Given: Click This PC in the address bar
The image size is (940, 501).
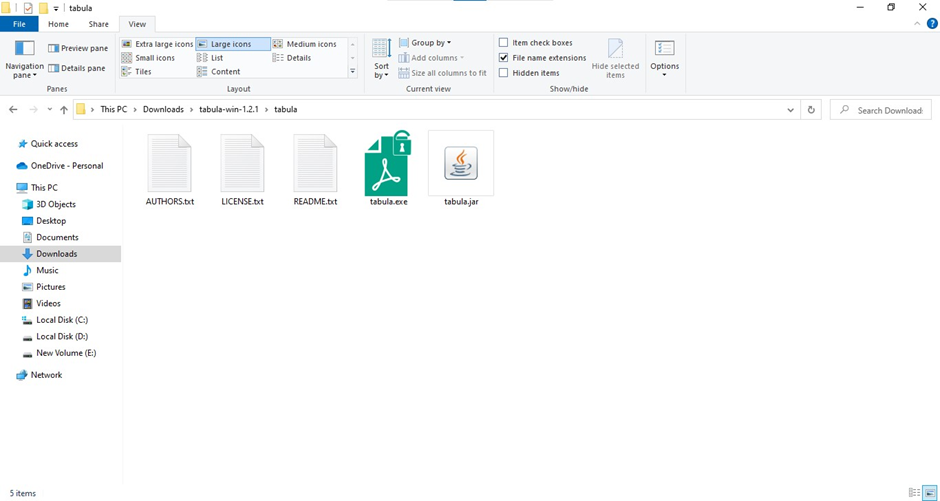Looking at the screenshot, I should (113, 110).
